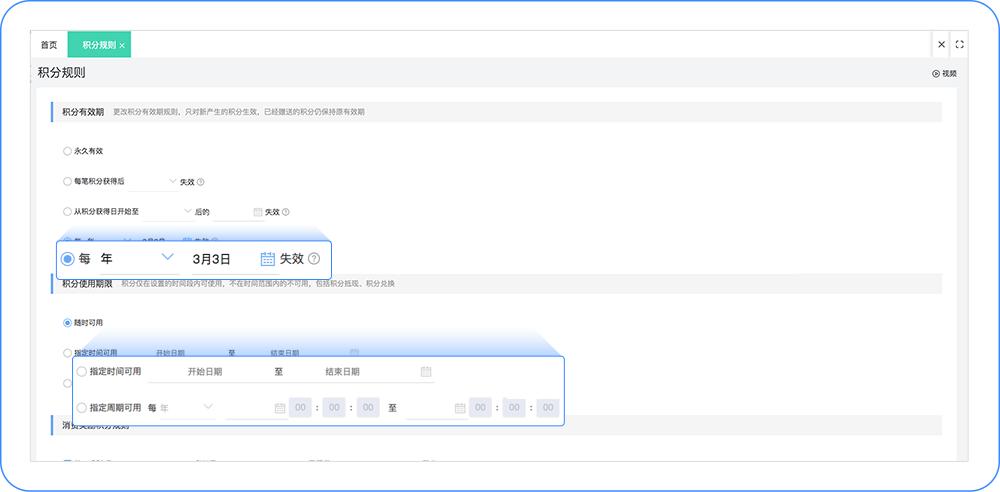The image size is (1000, 492).
Task: Click the help icon after 3月3日 失效
Action: pos(314,258)
